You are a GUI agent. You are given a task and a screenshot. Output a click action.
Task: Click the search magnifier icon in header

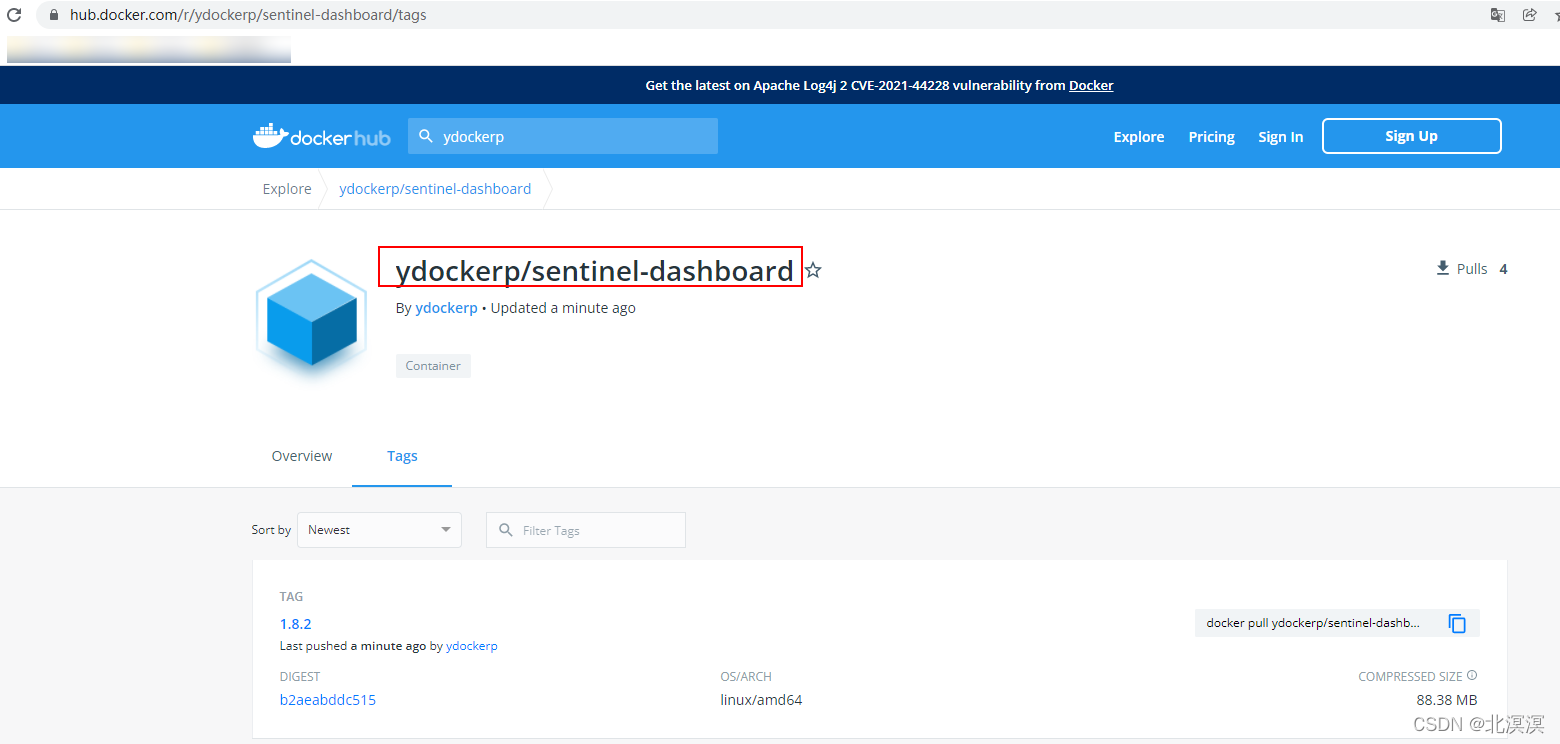coord(426,136)
